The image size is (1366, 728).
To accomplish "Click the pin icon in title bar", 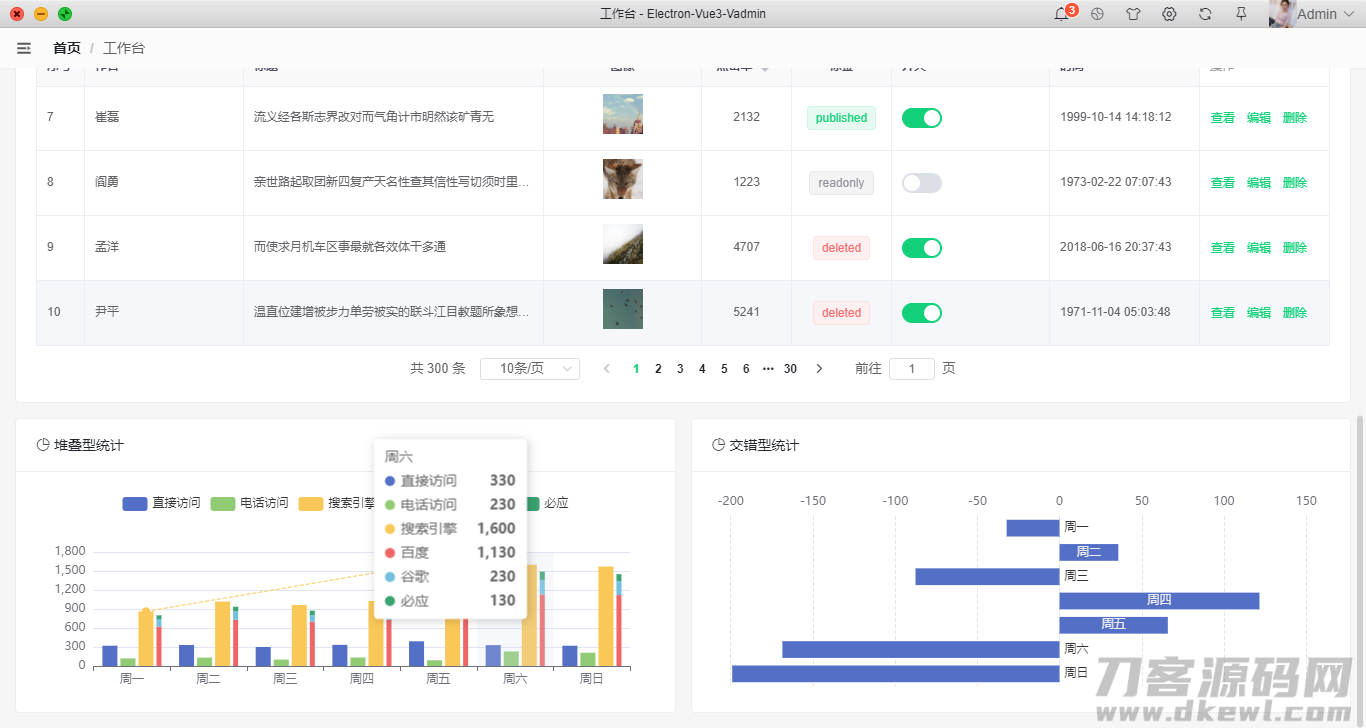I will point(1241,14).
